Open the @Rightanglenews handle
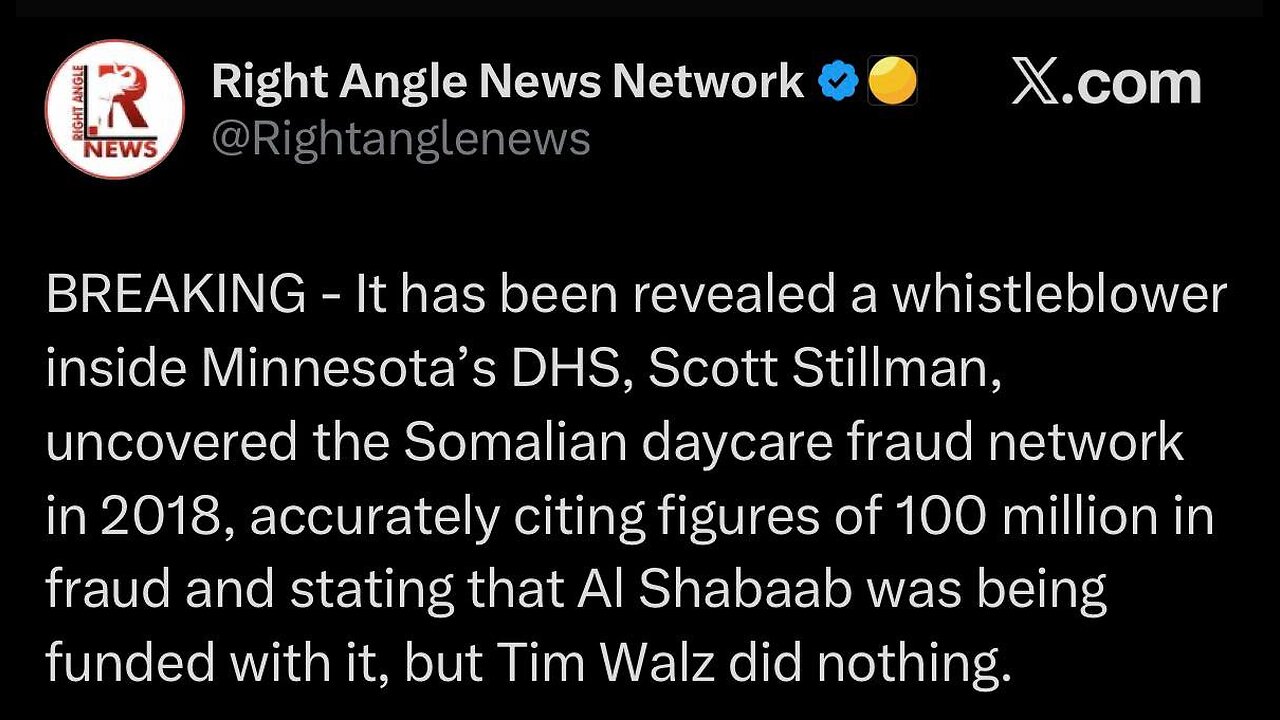This screenshot has height=720, width=1280. tap(401, 139)
